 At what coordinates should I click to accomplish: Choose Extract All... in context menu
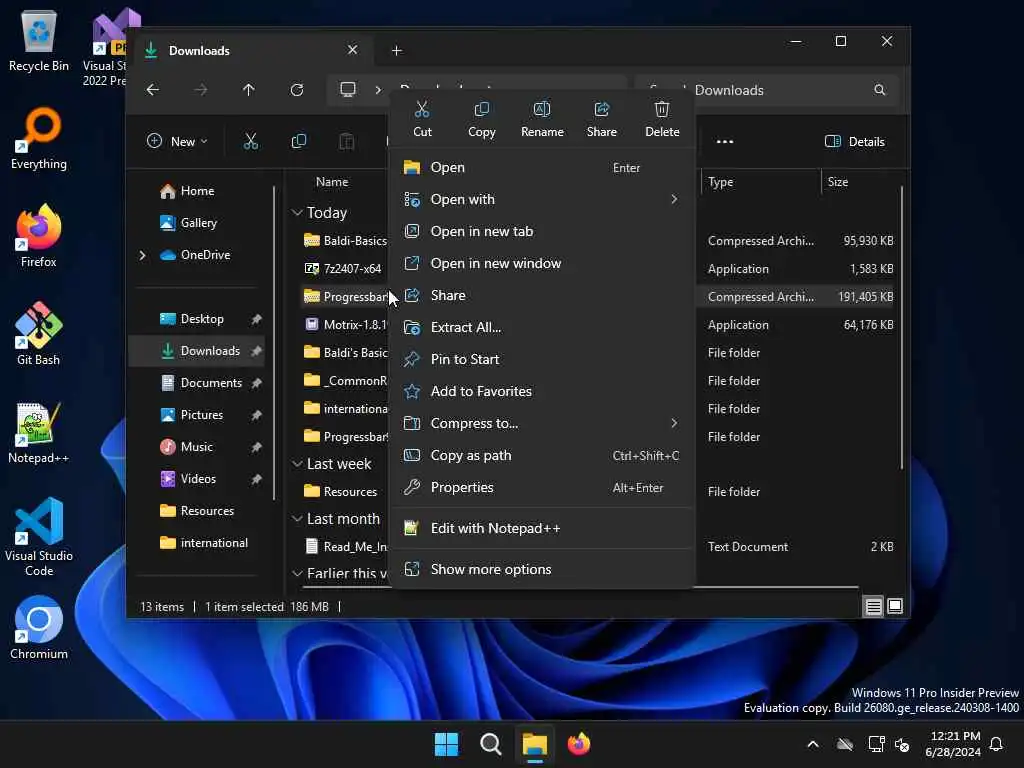coord(542,327)
